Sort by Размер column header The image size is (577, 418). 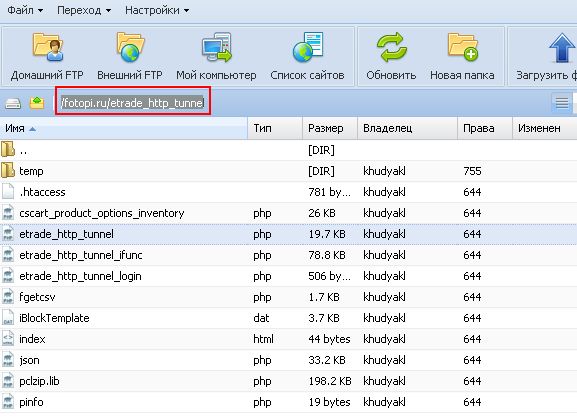click(x=330, y=128)
